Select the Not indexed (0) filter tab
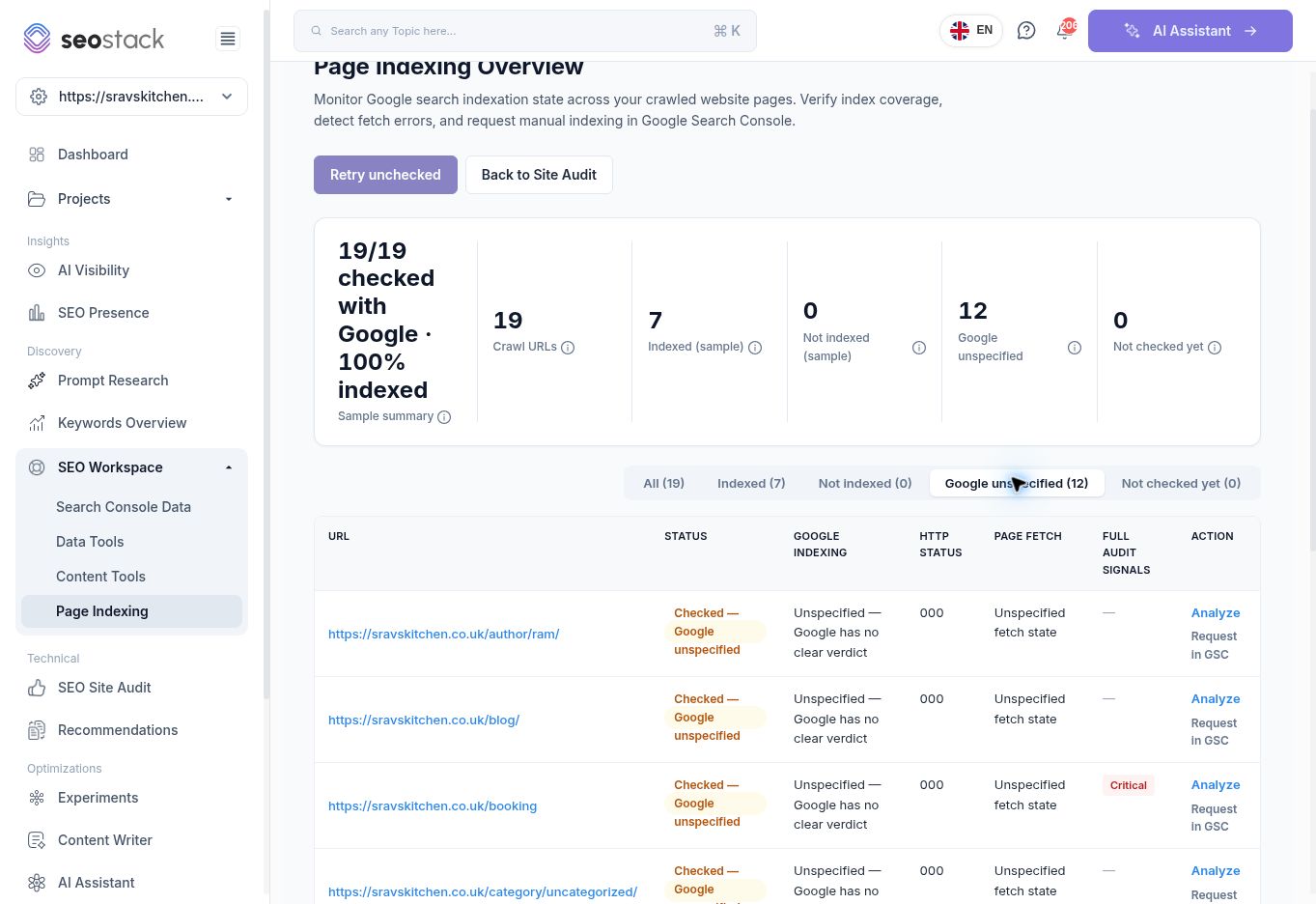 click(x=865, y=484)
